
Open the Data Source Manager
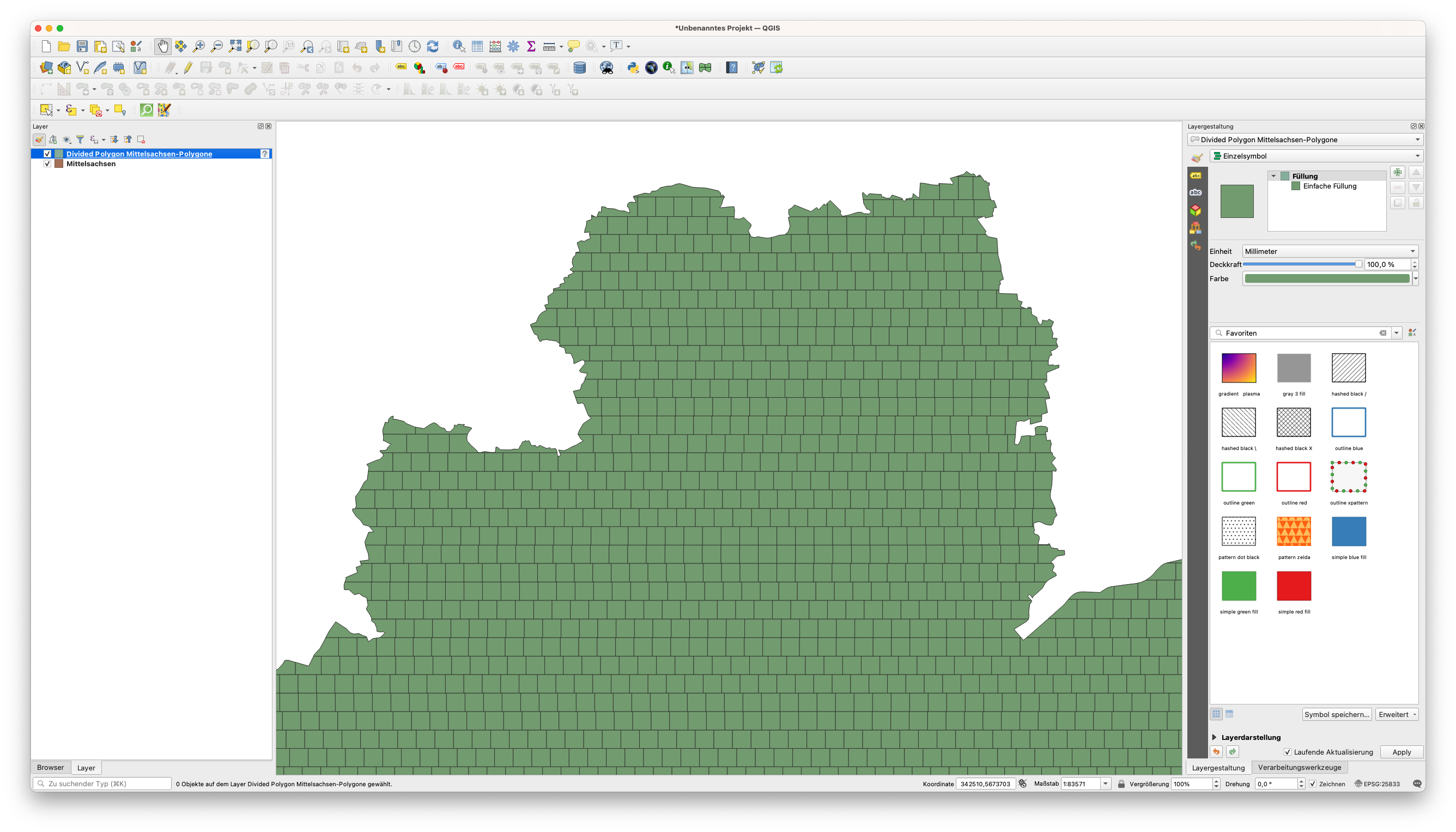click(x=46, y=68)
